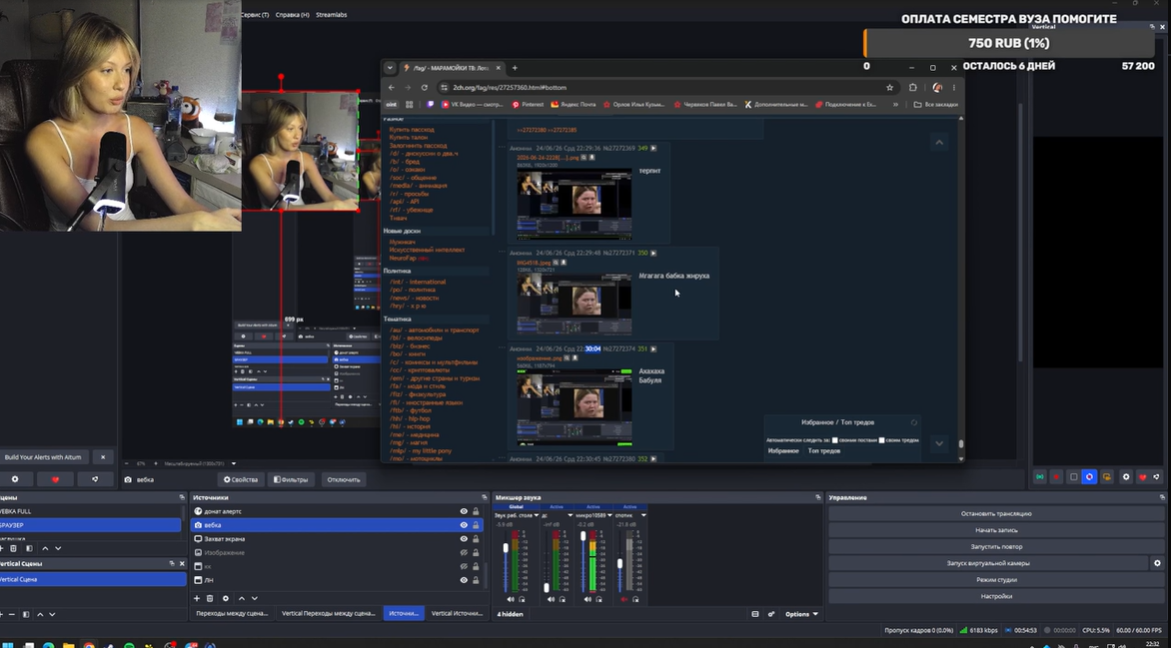Image resolution: width=1171 pixels, height=648 pixels.
Task: Pop out the Sources dock panel
Action: 484,497
